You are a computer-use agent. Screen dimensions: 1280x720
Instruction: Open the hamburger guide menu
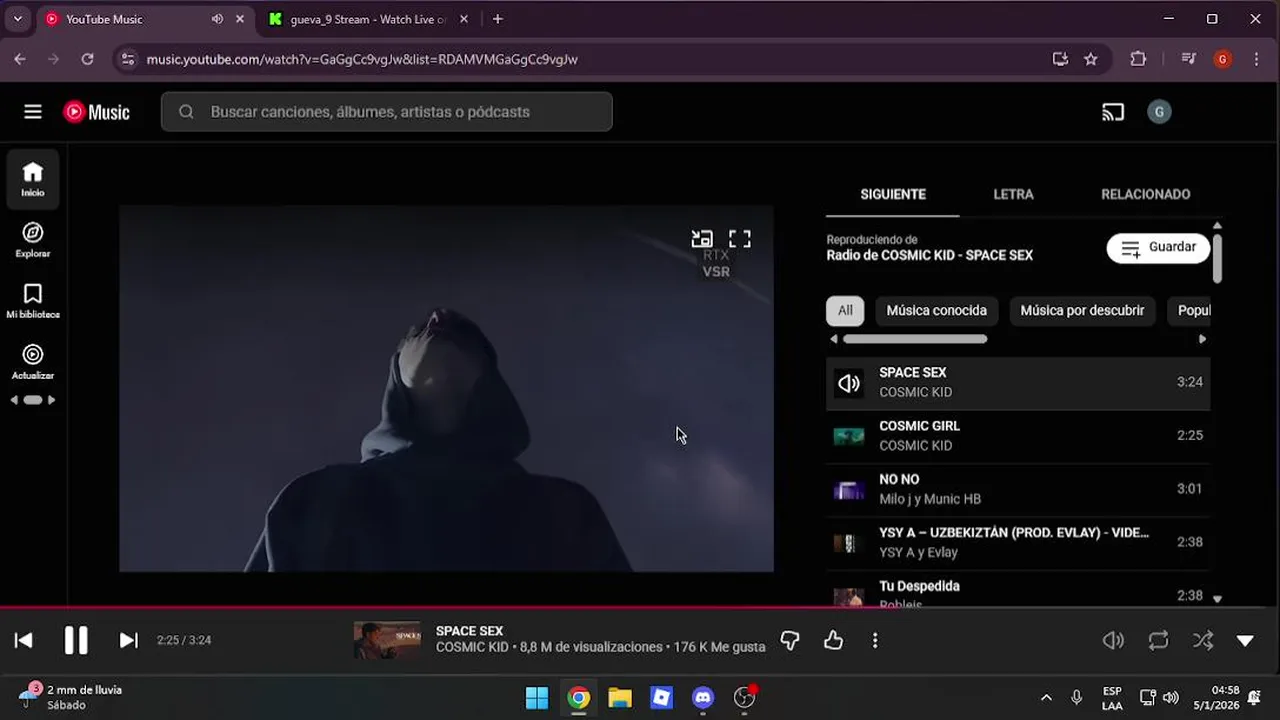[x=33, y=112]
